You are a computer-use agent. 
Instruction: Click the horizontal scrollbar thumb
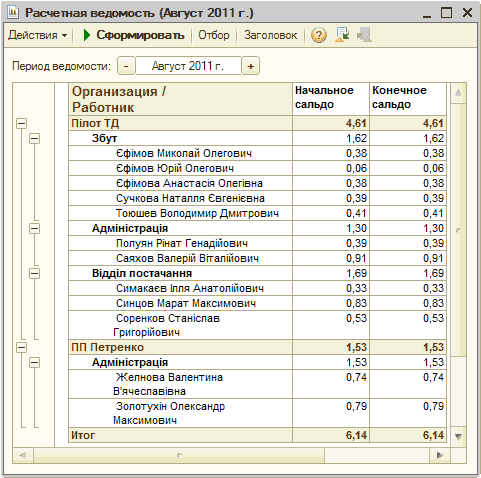[179, 455]
